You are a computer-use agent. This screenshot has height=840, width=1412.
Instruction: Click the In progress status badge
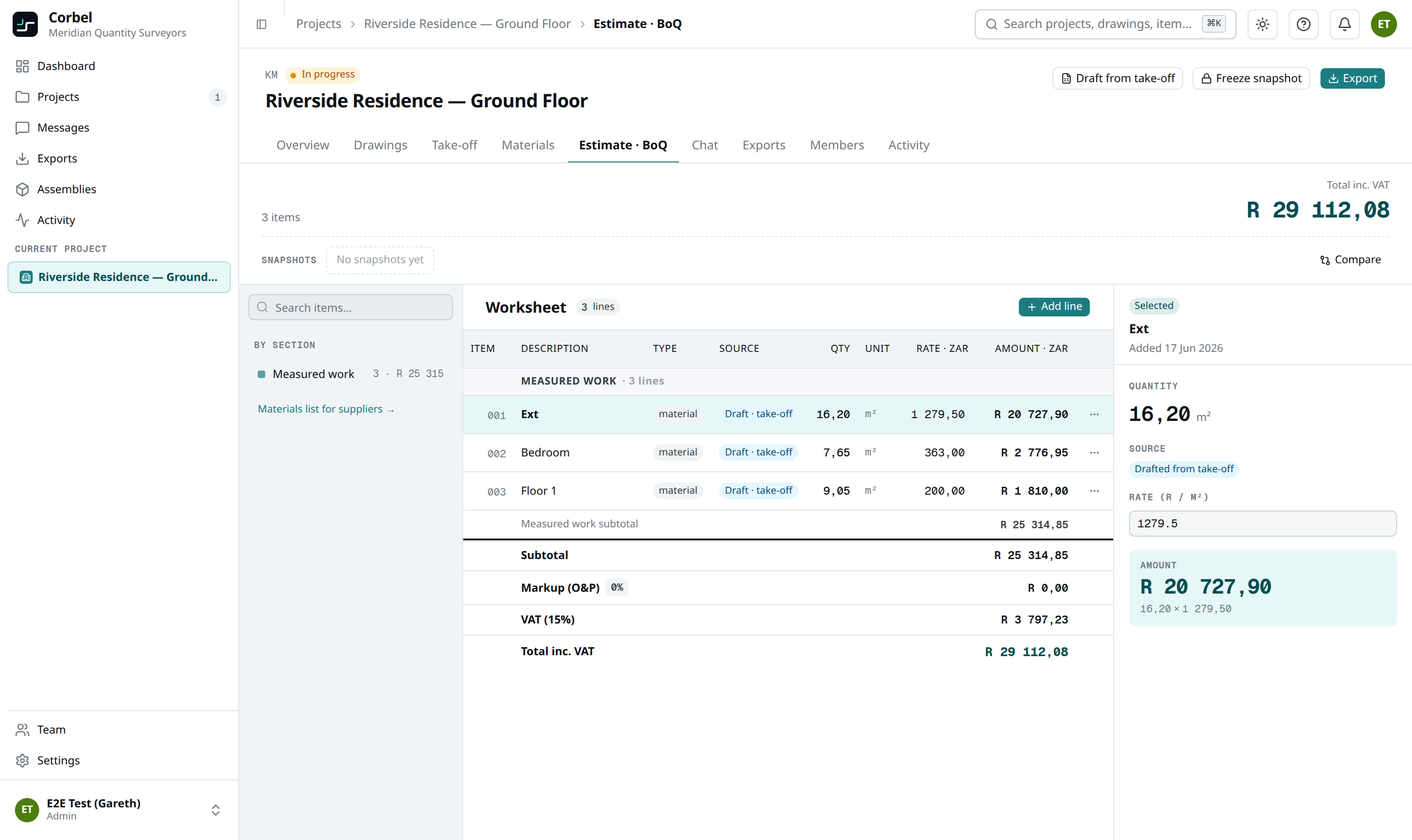(322, 75)
